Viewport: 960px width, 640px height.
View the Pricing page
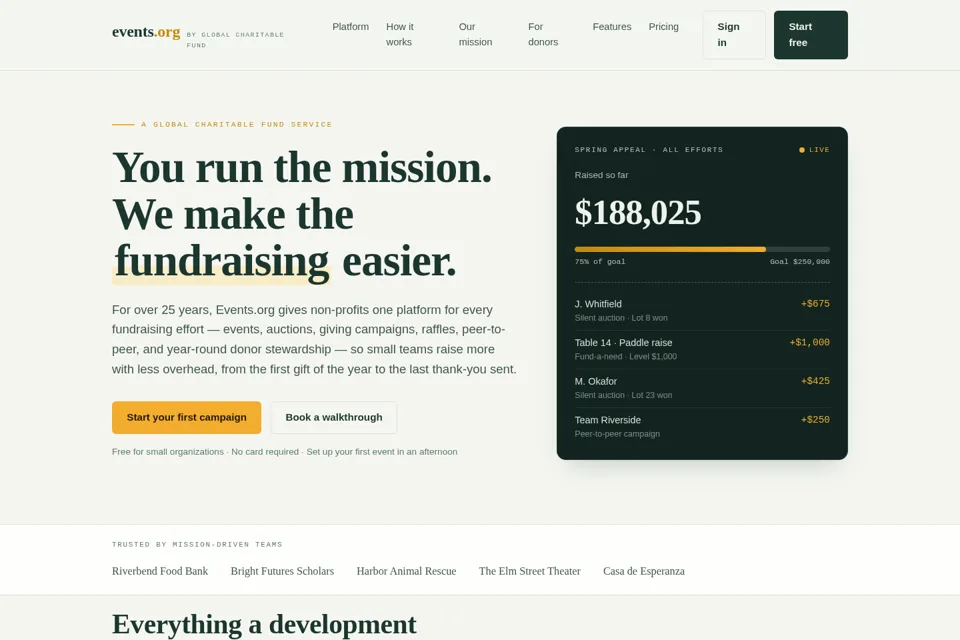coord(664,27)
